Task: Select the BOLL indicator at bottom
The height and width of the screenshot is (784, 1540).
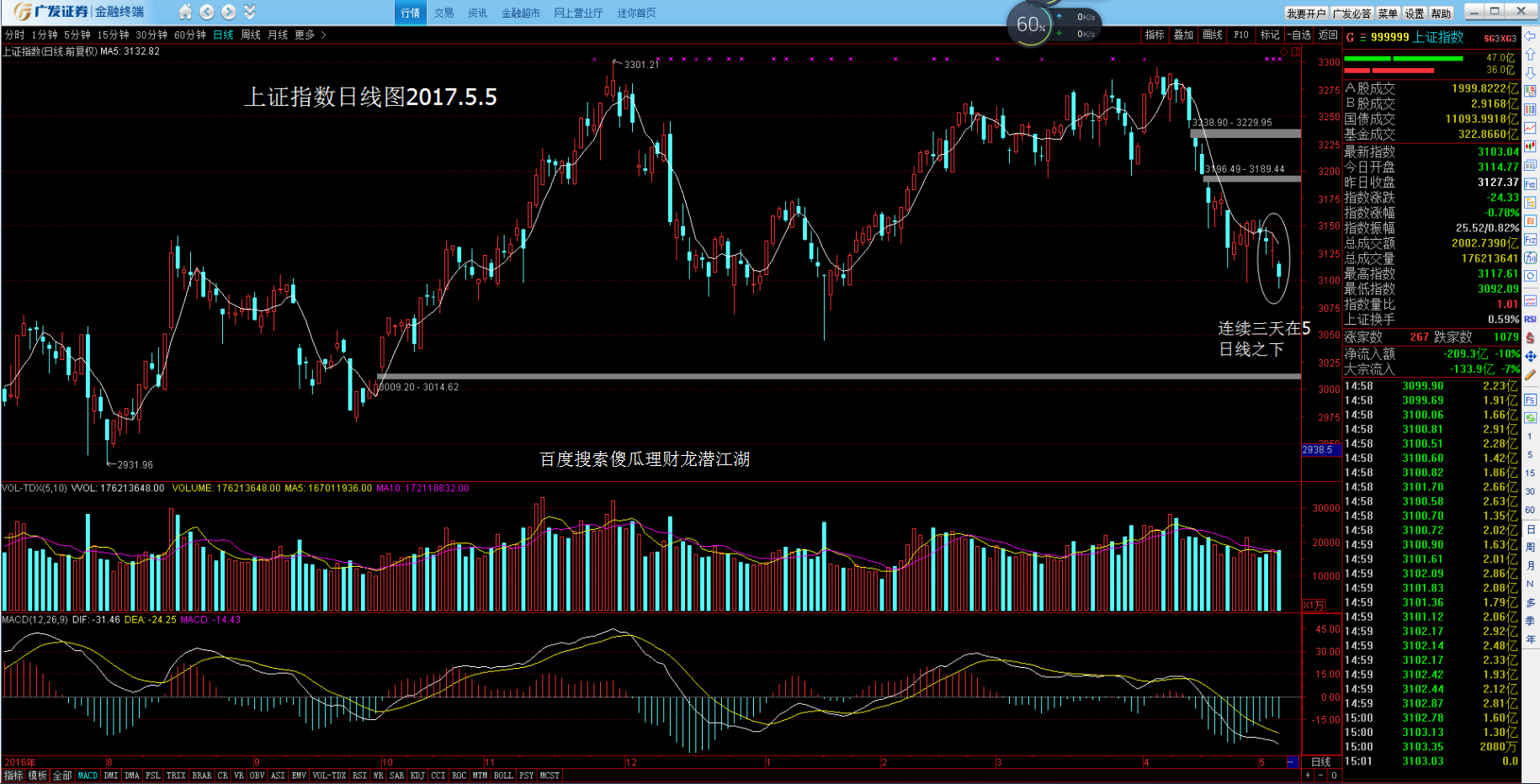Action: coord(503,776)
